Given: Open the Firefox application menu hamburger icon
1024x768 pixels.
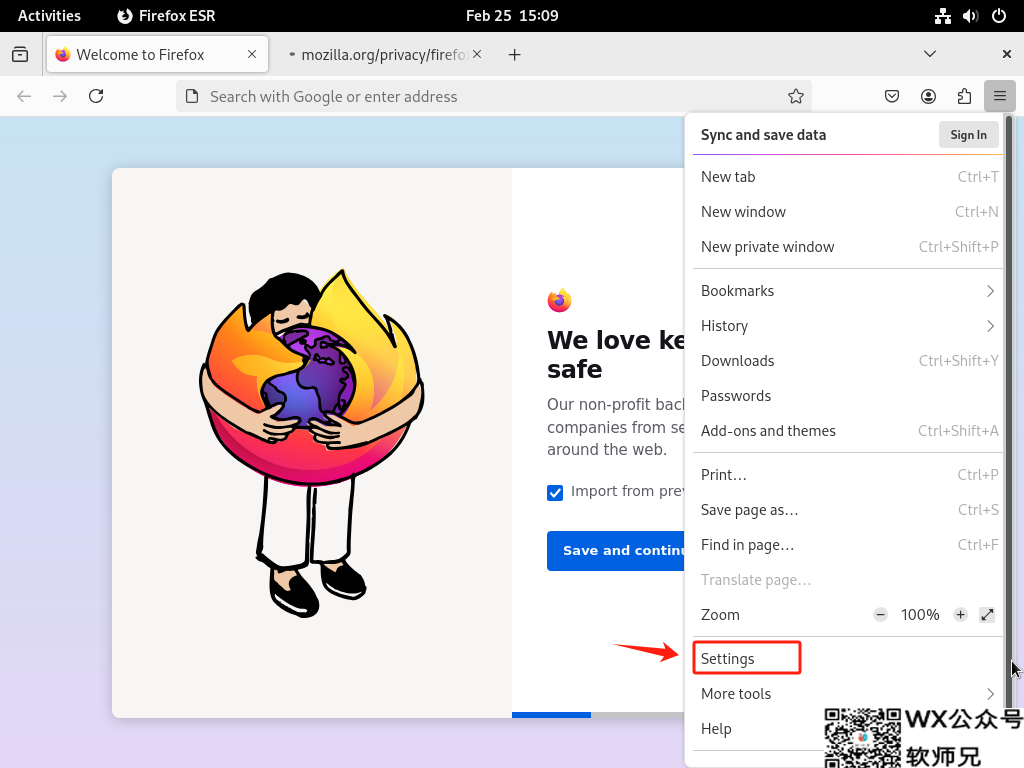Looking at the screenshot, I should click(x=999, y=97).
